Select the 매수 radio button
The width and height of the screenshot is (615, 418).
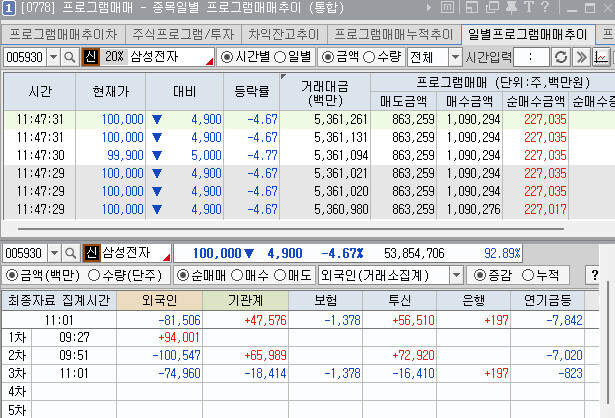[237, 275]
